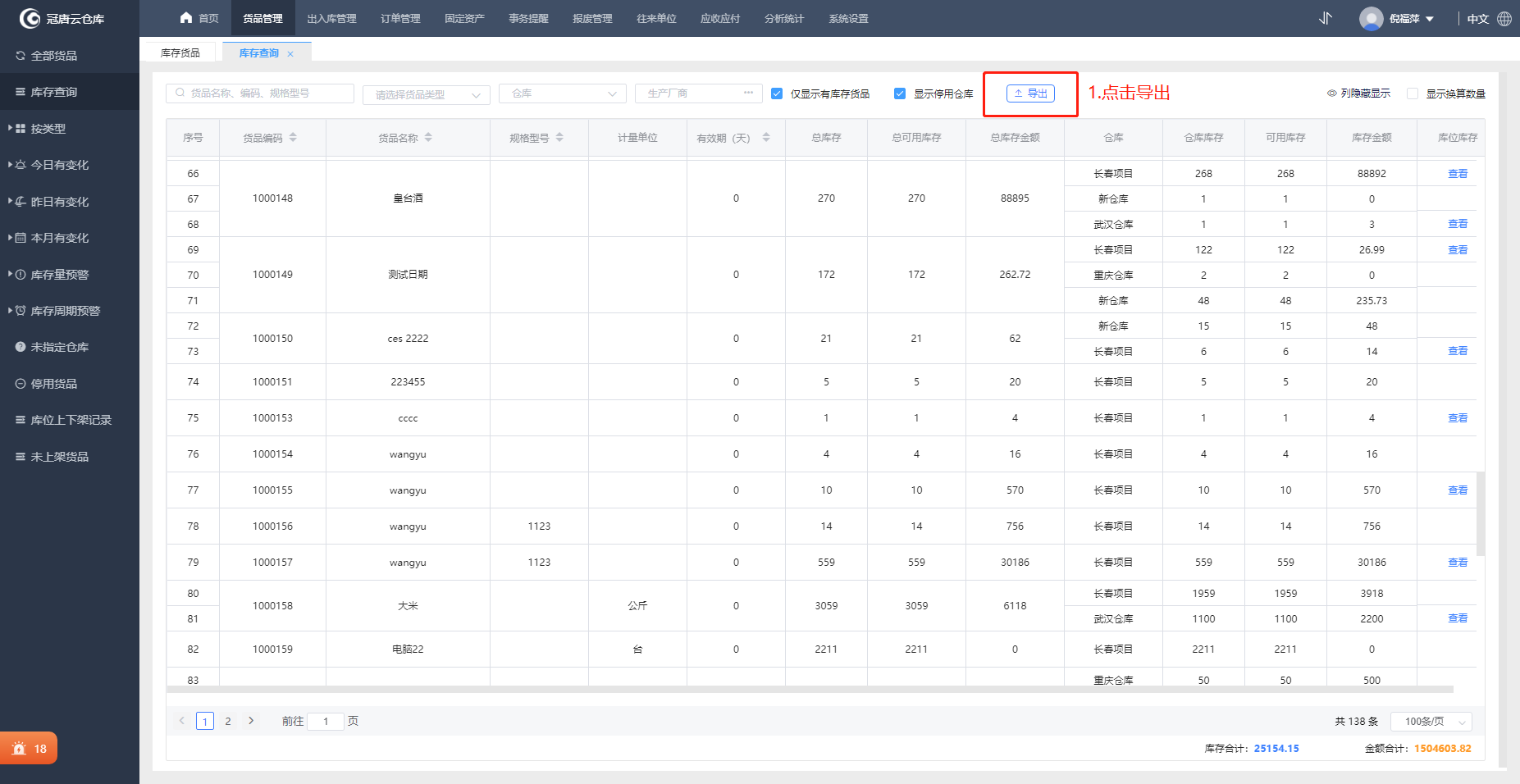Click the sort arrows icon in the top bar
This screenshot has height=784, width=1520.
point(1326,18)
